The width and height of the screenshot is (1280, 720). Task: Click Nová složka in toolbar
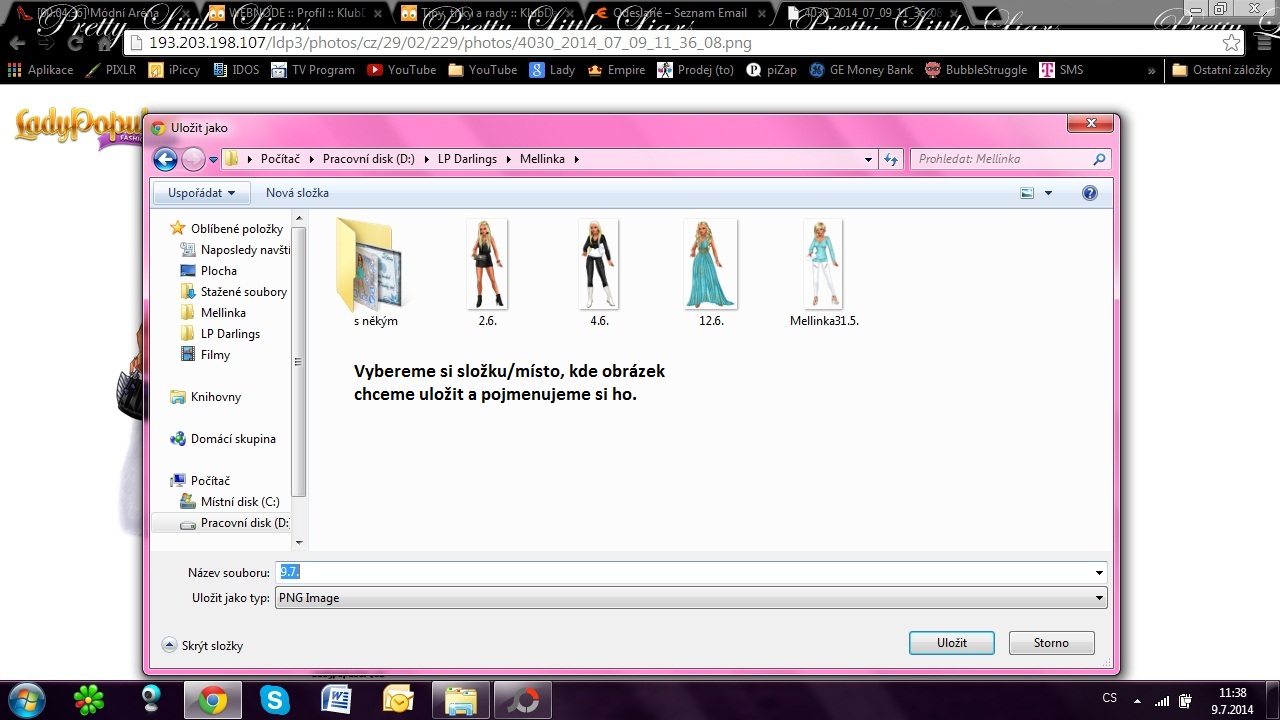(x=297, y=193)
